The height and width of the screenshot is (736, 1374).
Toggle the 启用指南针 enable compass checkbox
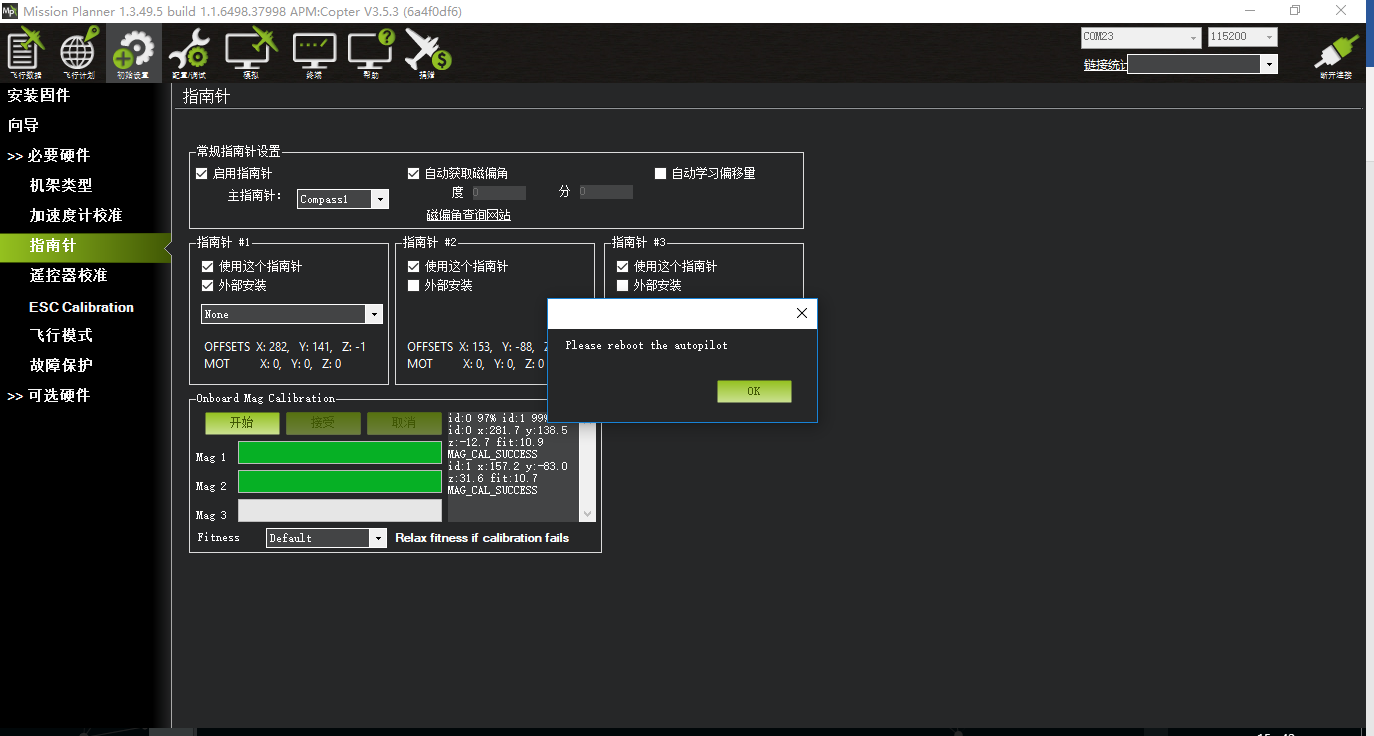point(203,174)
